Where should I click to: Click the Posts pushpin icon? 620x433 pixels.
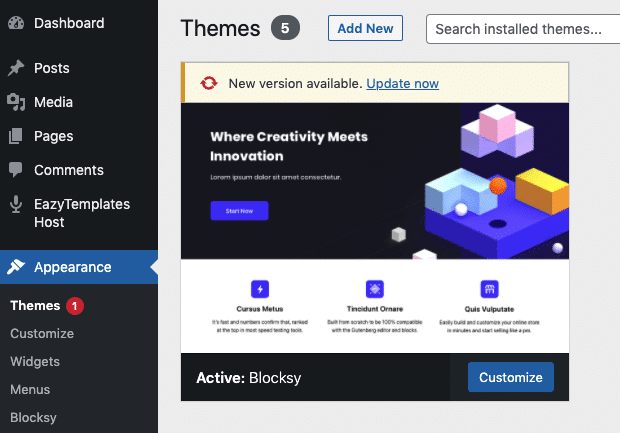(x=16, y=68)
